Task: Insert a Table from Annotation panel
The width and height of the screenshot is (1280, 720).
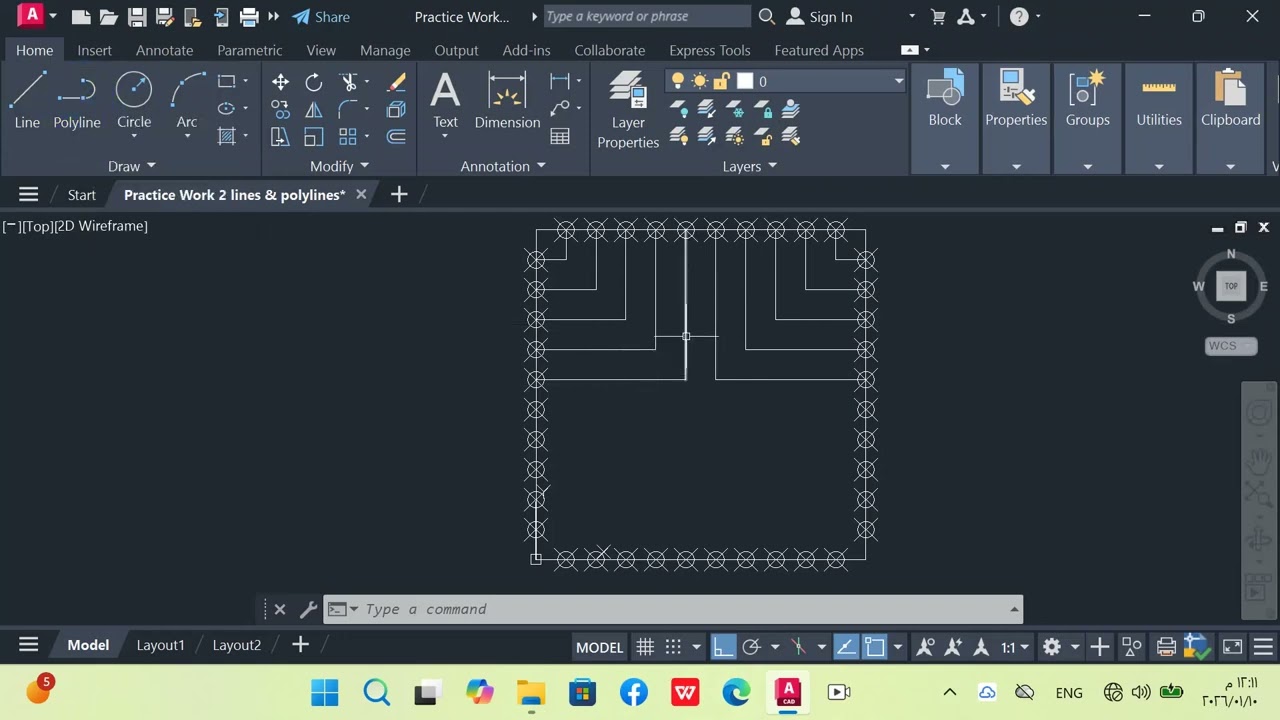Action: [560, 136]
